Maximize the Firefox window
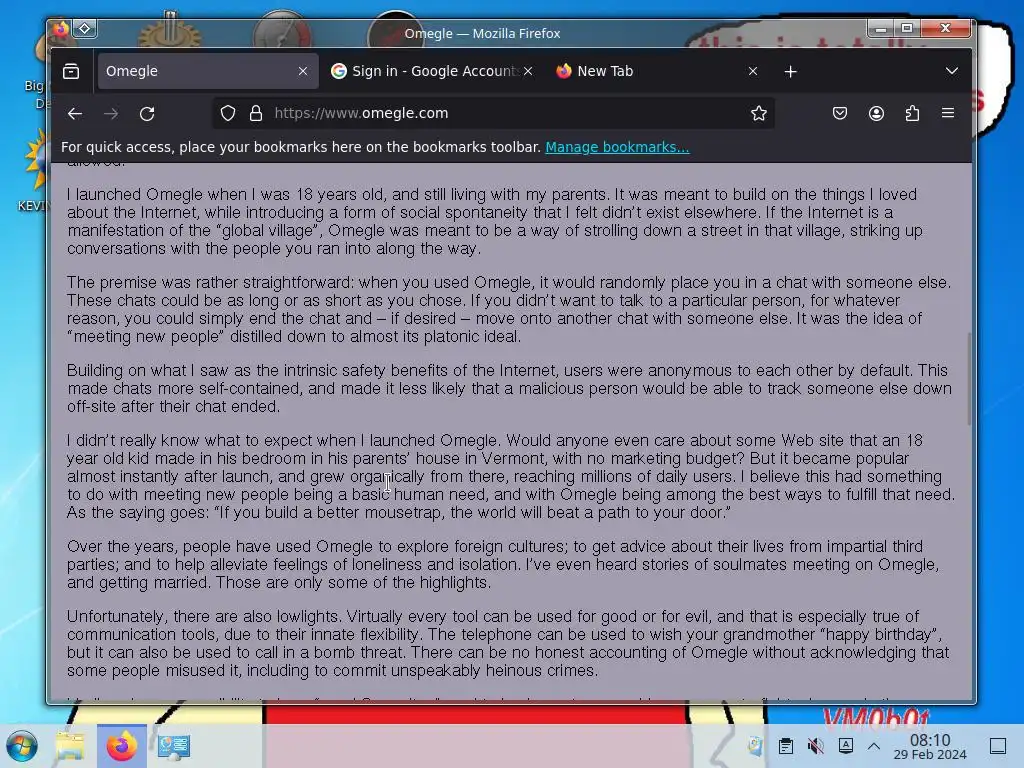 (907, 28)
